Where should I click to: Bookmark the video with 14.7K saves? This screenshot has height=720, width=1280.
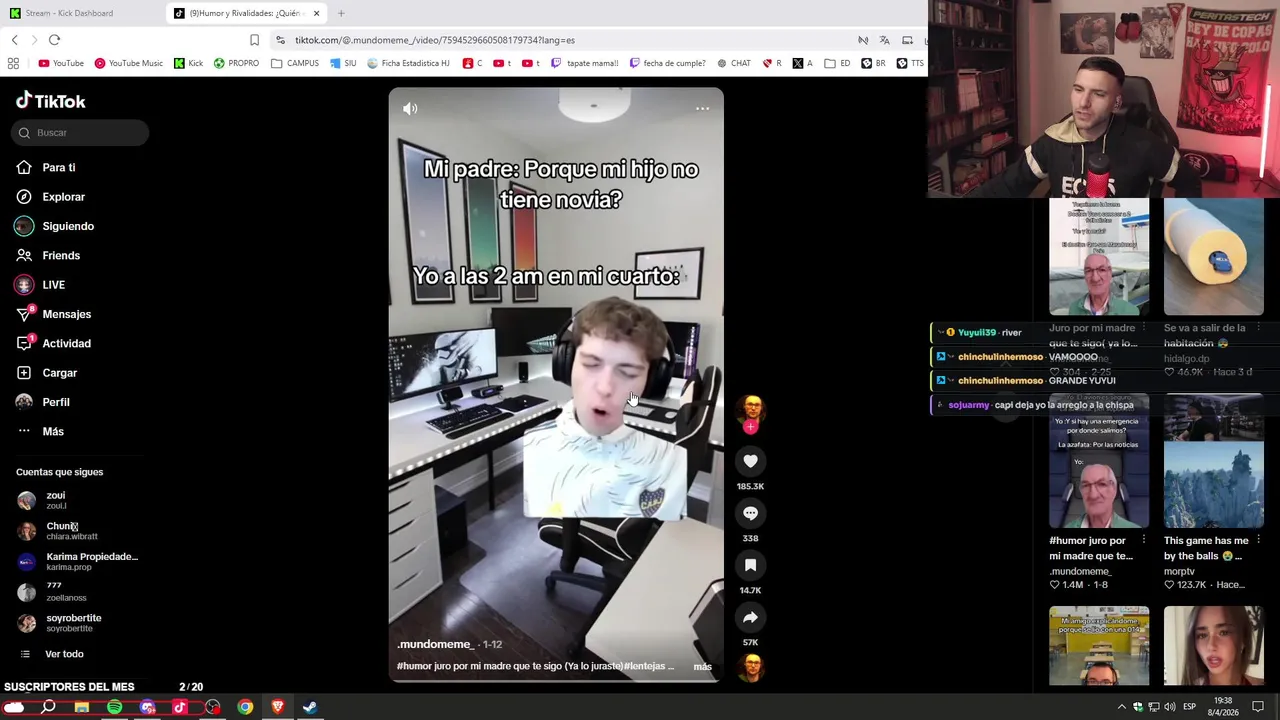[750, 565]
